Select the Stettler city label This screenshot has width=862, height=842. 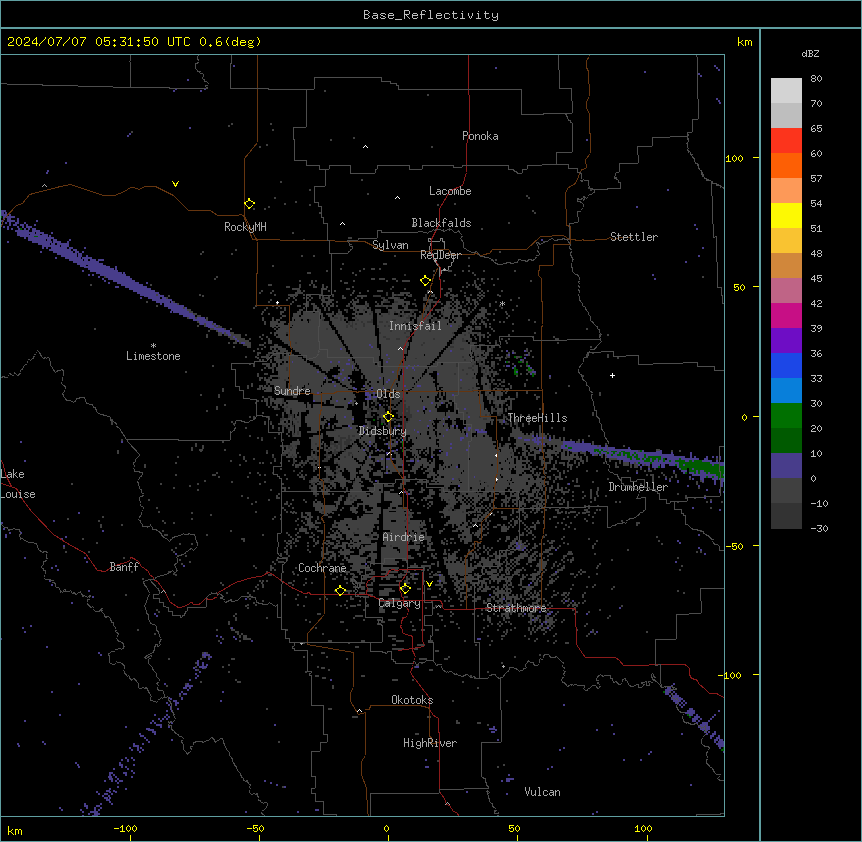point(634,237)
